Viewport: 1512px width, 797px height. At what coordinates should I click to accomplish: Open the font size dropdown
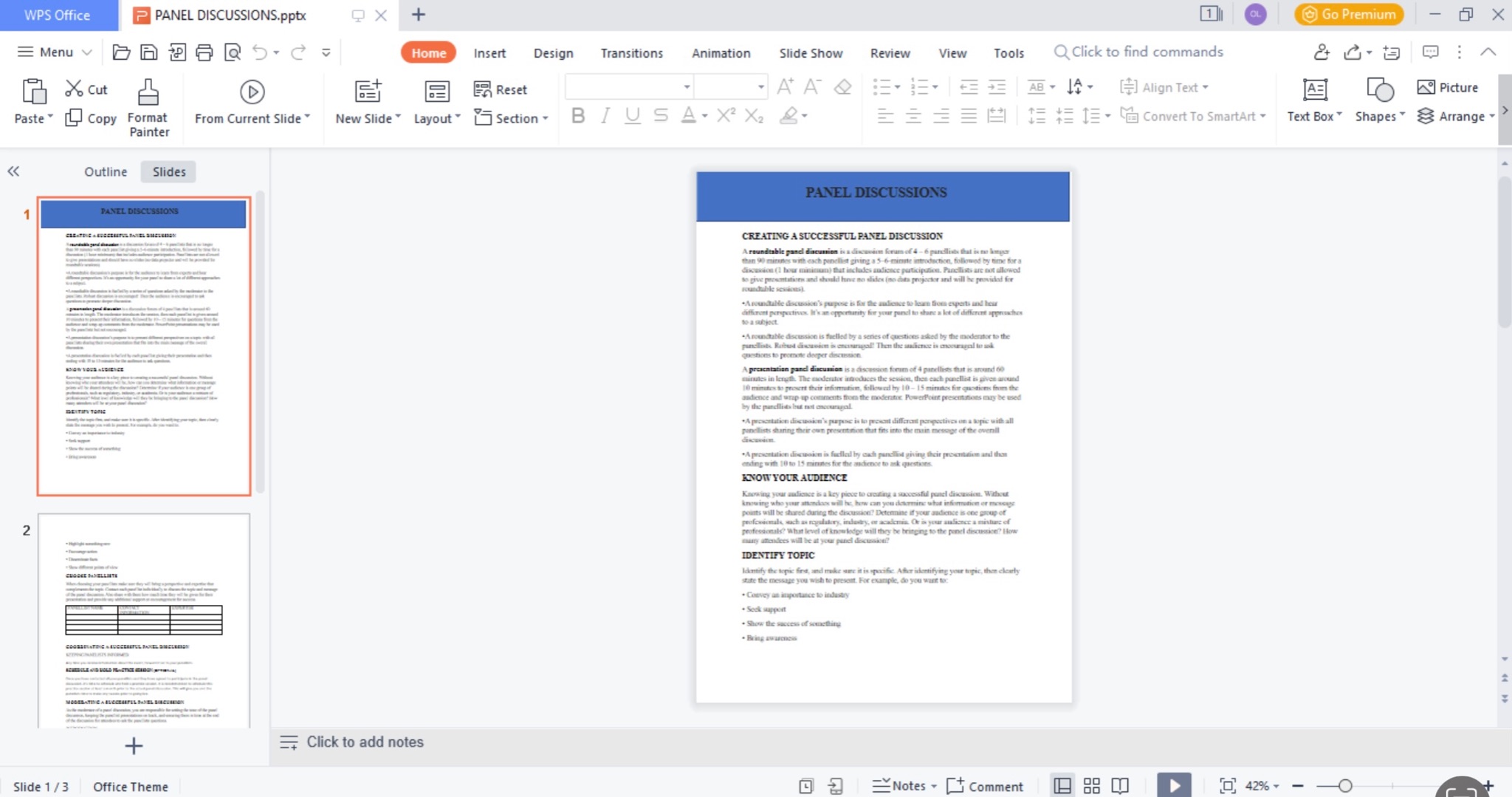pos(760,86)
